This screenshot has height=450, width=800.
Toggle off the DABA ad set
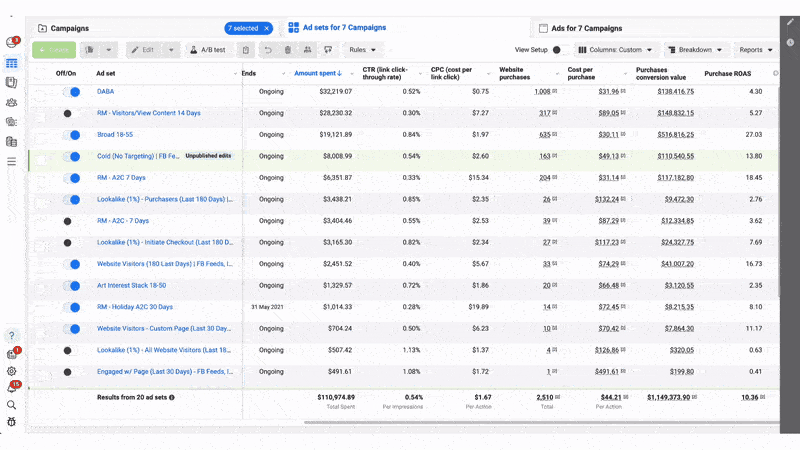pyautogui.click(x=71, y=92)
